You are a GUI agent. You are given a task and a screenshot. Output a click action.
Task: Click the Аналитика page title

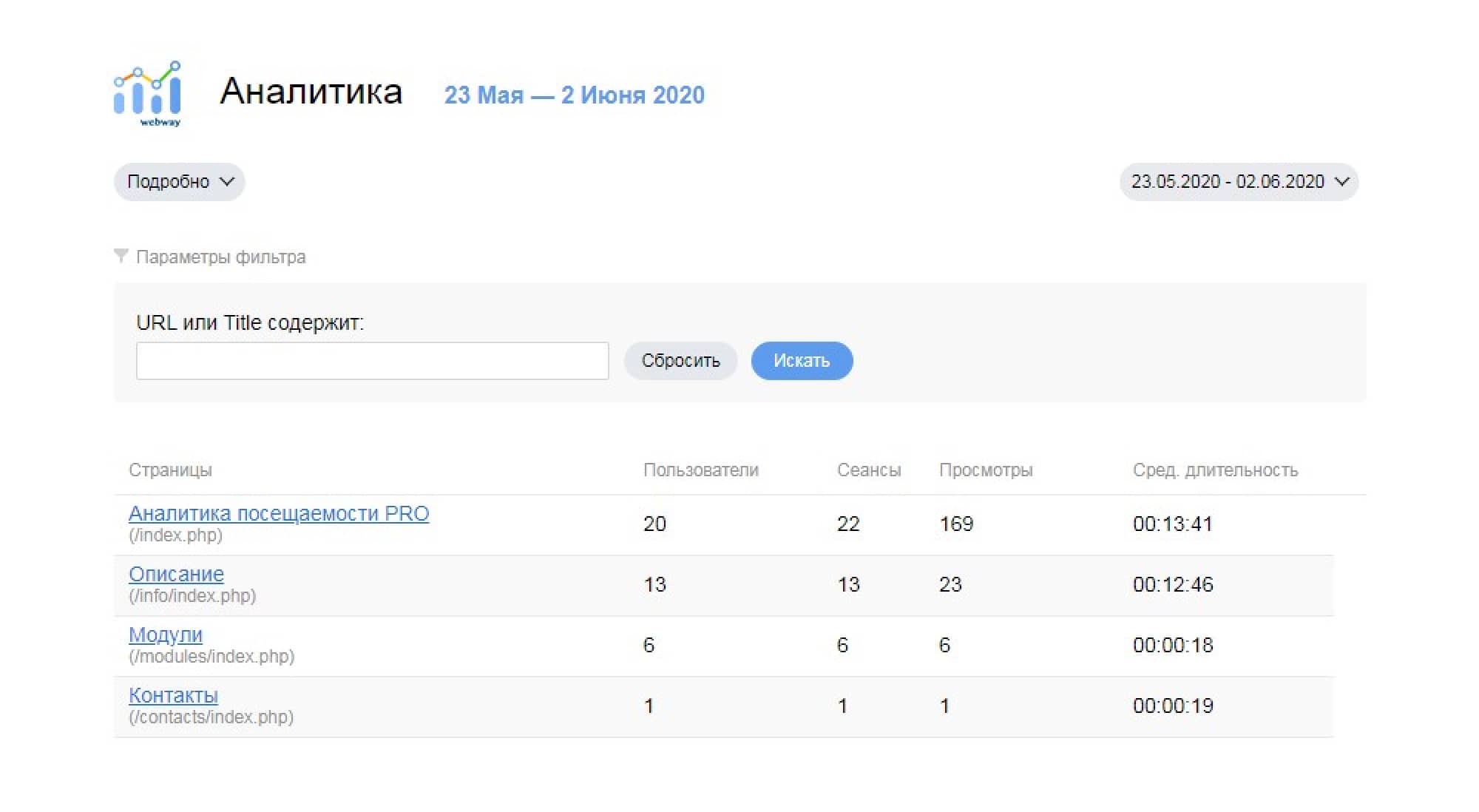point(311,92)
